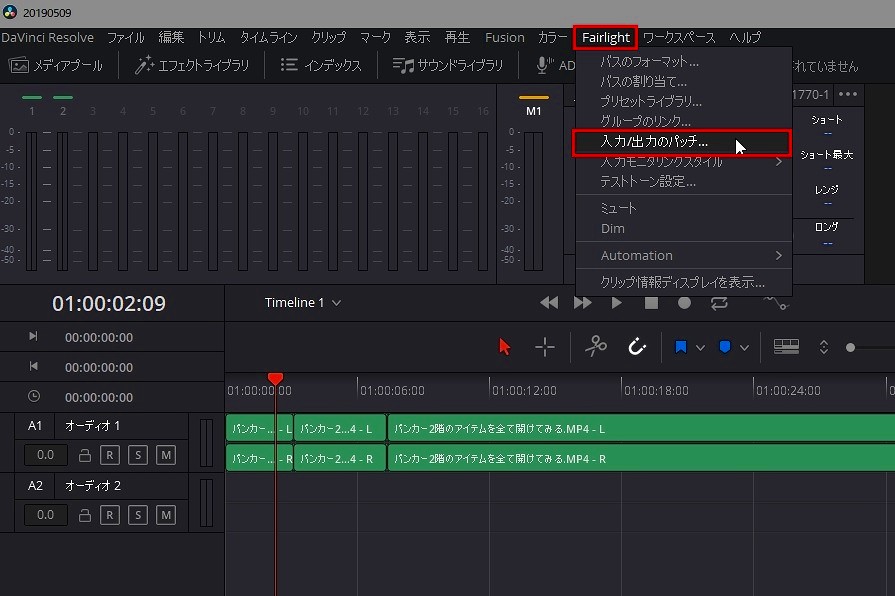Mute the オーディオ 1 track

pyautogui.click(x=165, y=456)
